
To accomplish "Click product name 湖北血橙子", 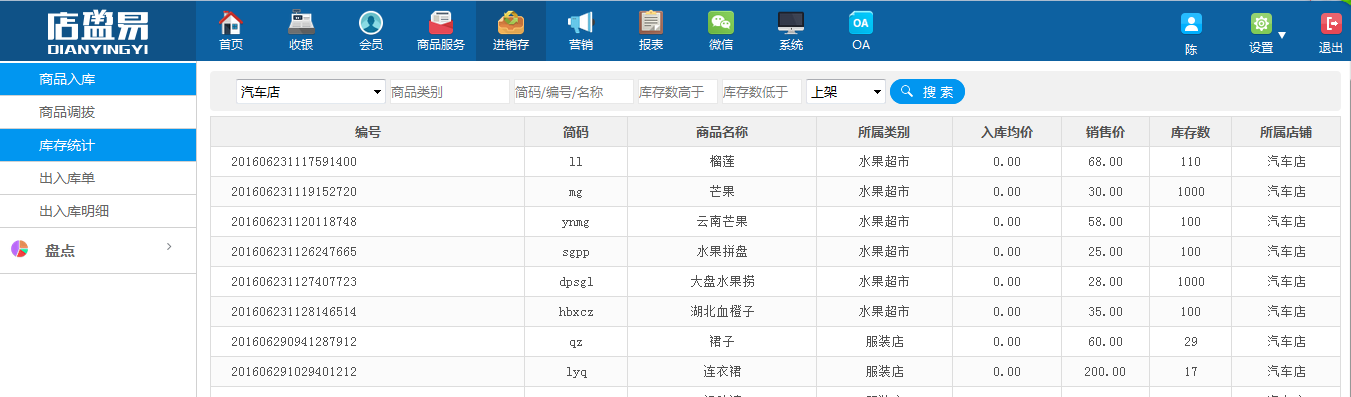I will click(x=722, y=312).
